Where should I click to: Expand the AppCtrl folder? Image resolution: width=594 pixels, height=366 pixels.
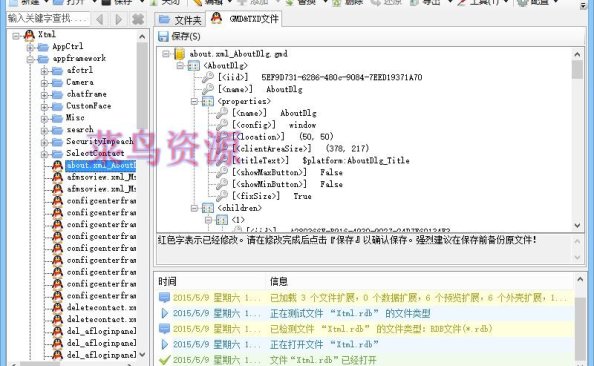[x=30, y=48]
